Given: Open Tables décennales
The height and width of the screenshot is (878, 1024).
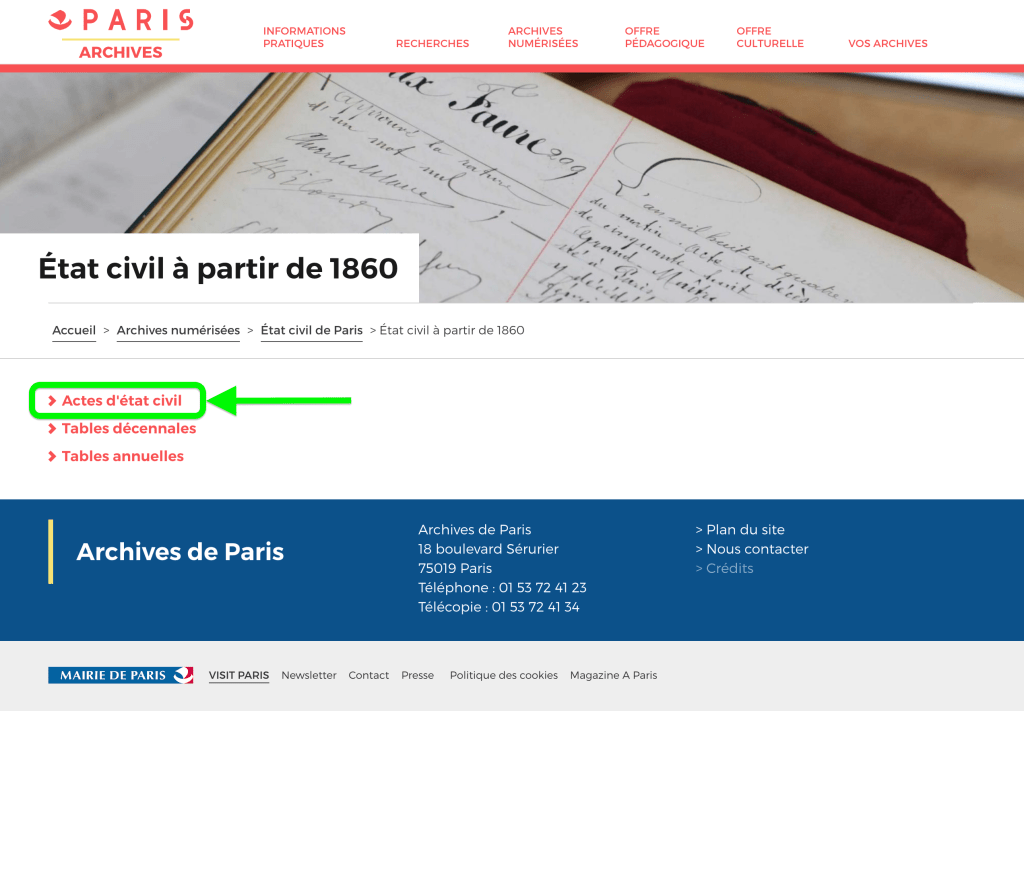Looking at the screenshot, I should pos(128,428).
